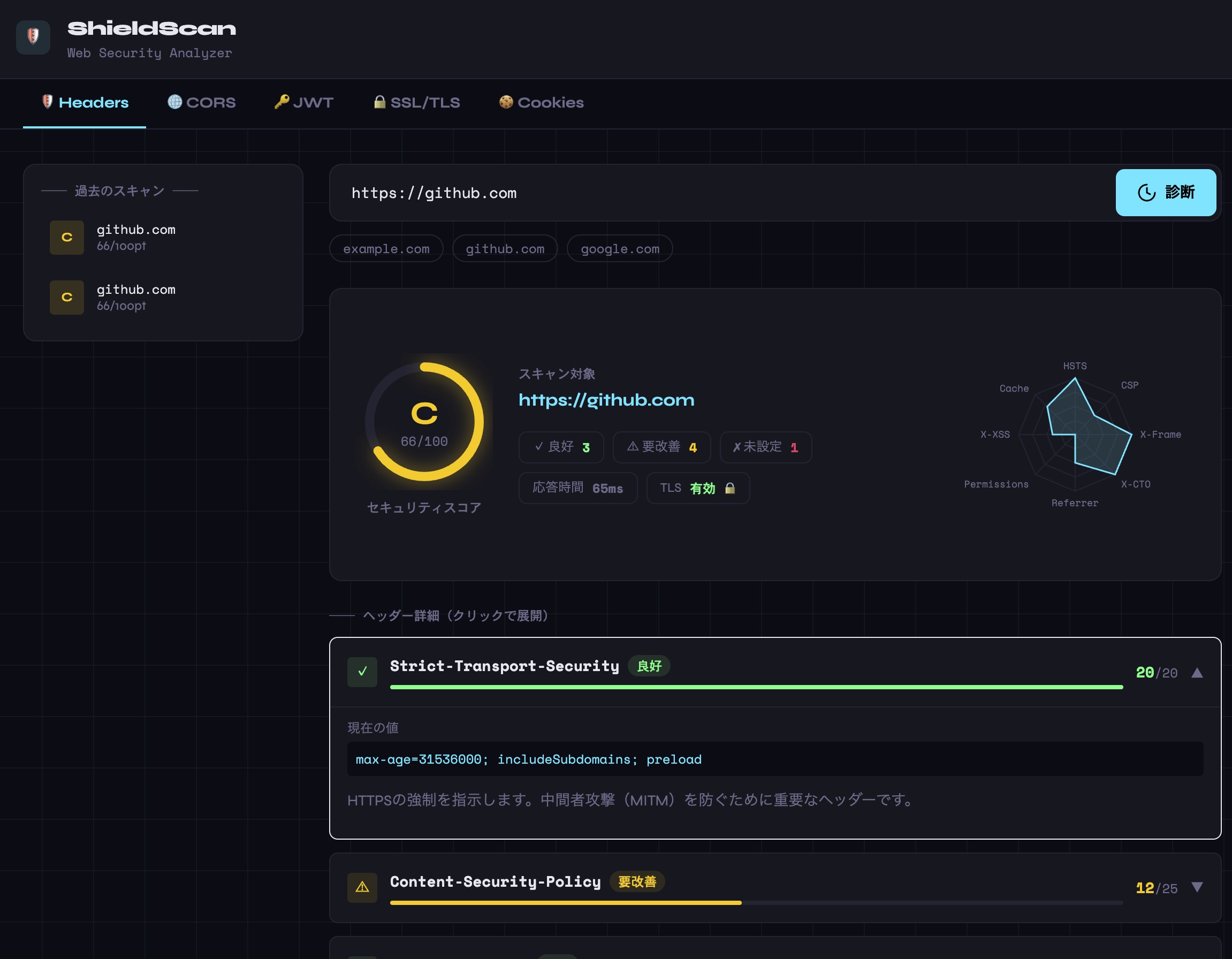Click the セキュリティスコア caption

click(x=424, y=508)
